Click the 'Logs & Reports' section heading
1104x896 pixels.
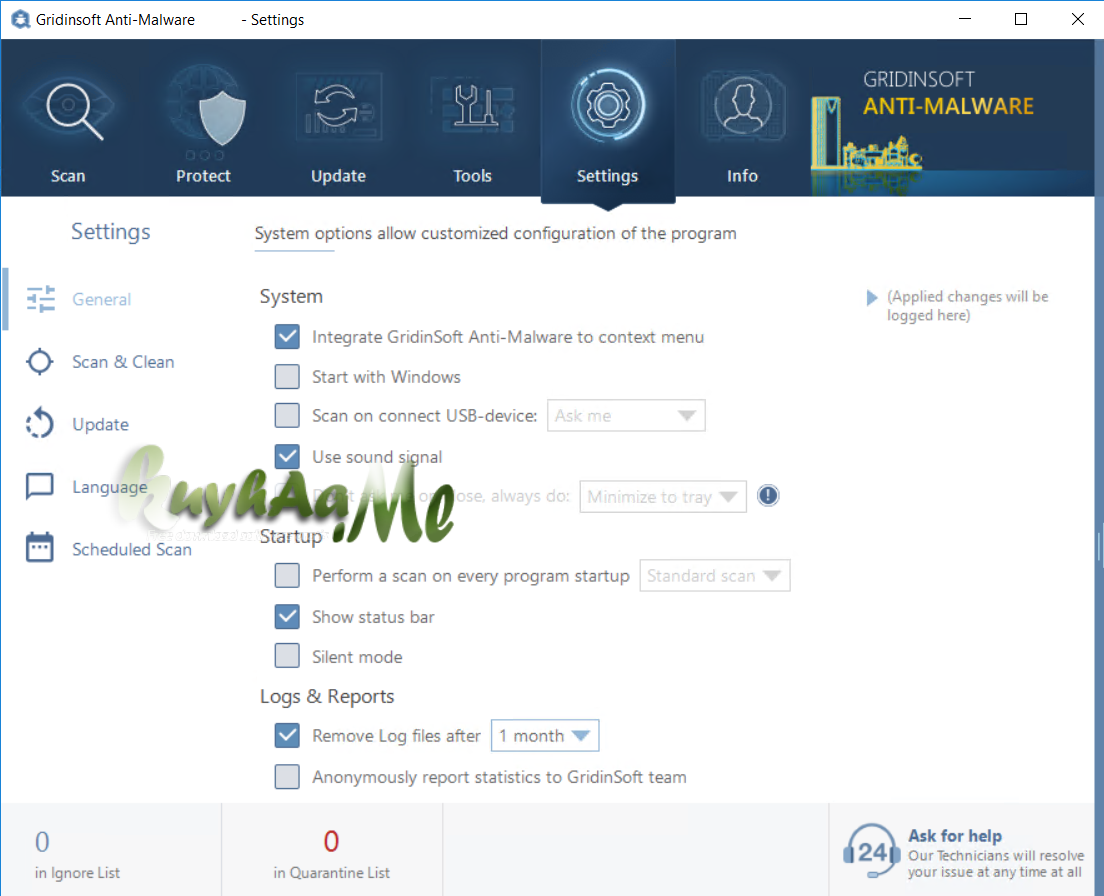[327, 696]
